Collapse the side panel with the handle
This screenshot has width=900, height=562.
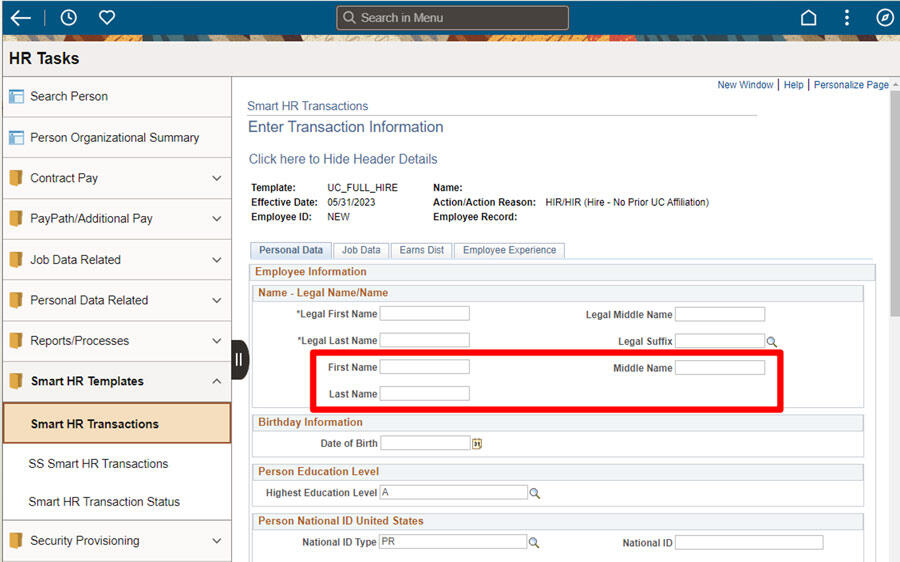tap(239, 360)
